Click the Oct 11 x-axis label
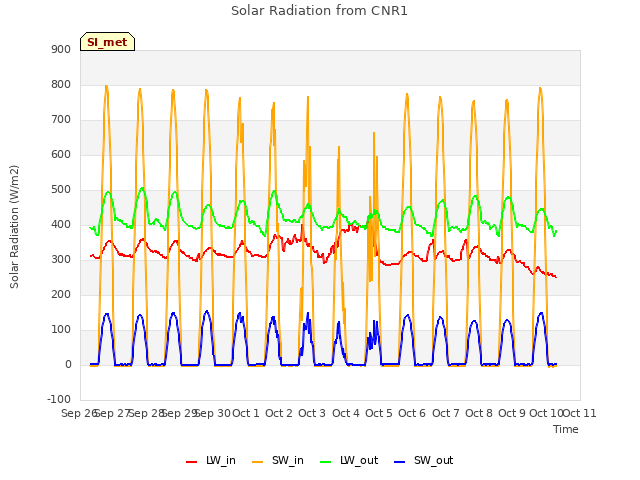640x480 pixels. click(580, 413)
